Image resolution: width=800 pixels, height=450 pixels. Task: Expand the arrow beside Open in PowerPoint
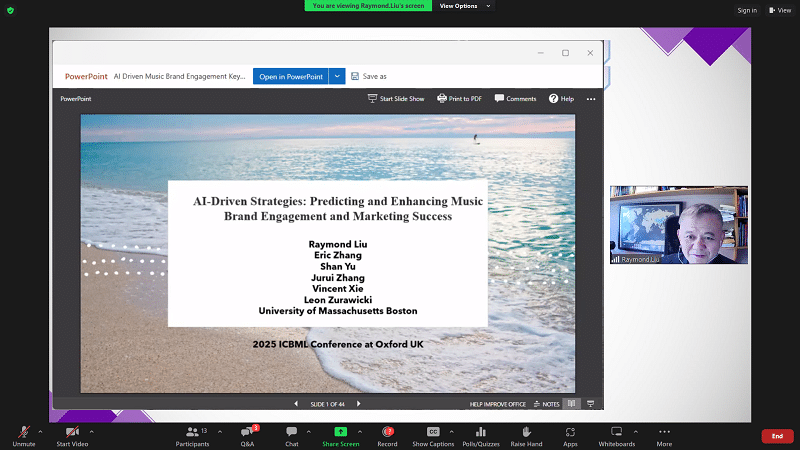(x=338, y=76)
